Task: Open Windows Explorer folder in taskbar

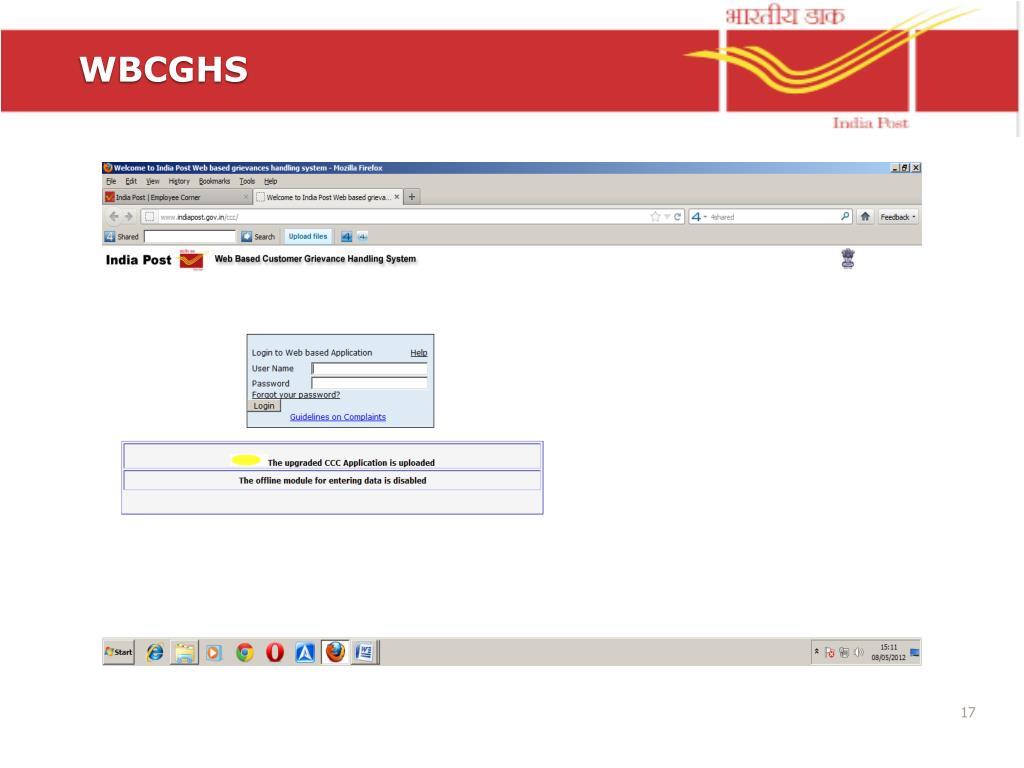Action: 184,652
